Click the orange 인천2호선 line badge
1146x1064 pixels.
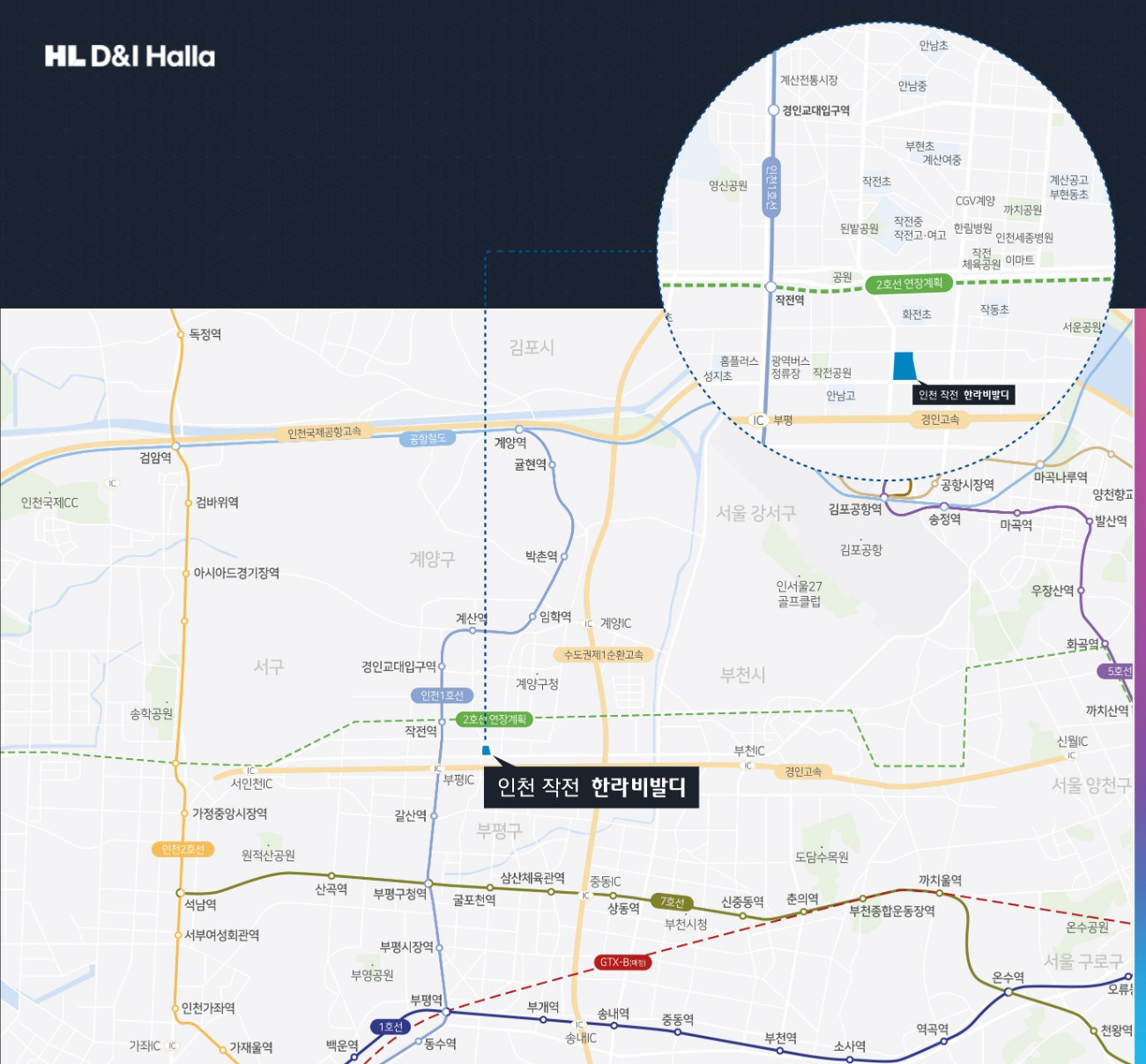(182, 849)
